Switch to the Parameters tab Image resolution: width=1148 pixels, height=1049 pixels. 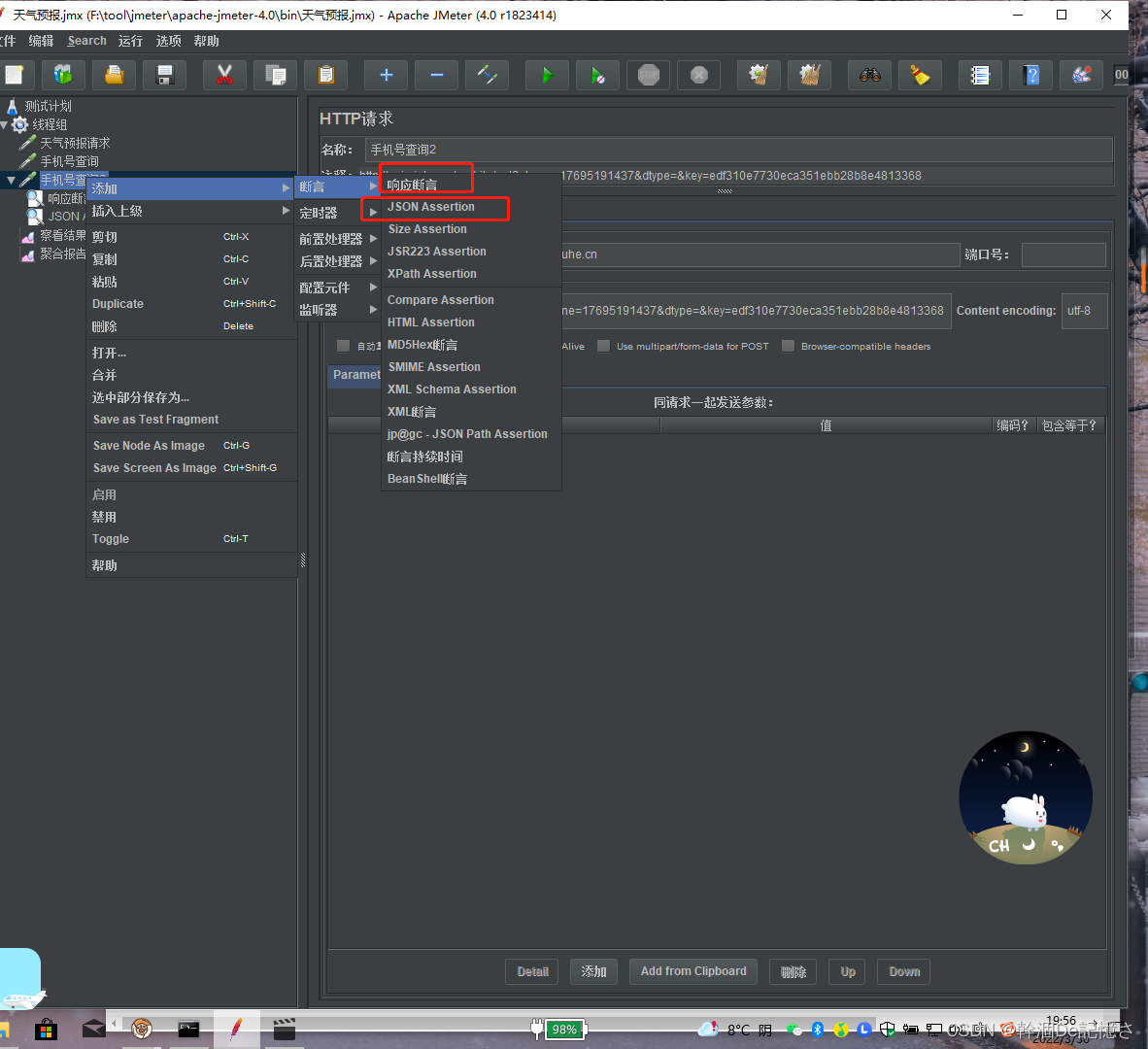(355, 375)
